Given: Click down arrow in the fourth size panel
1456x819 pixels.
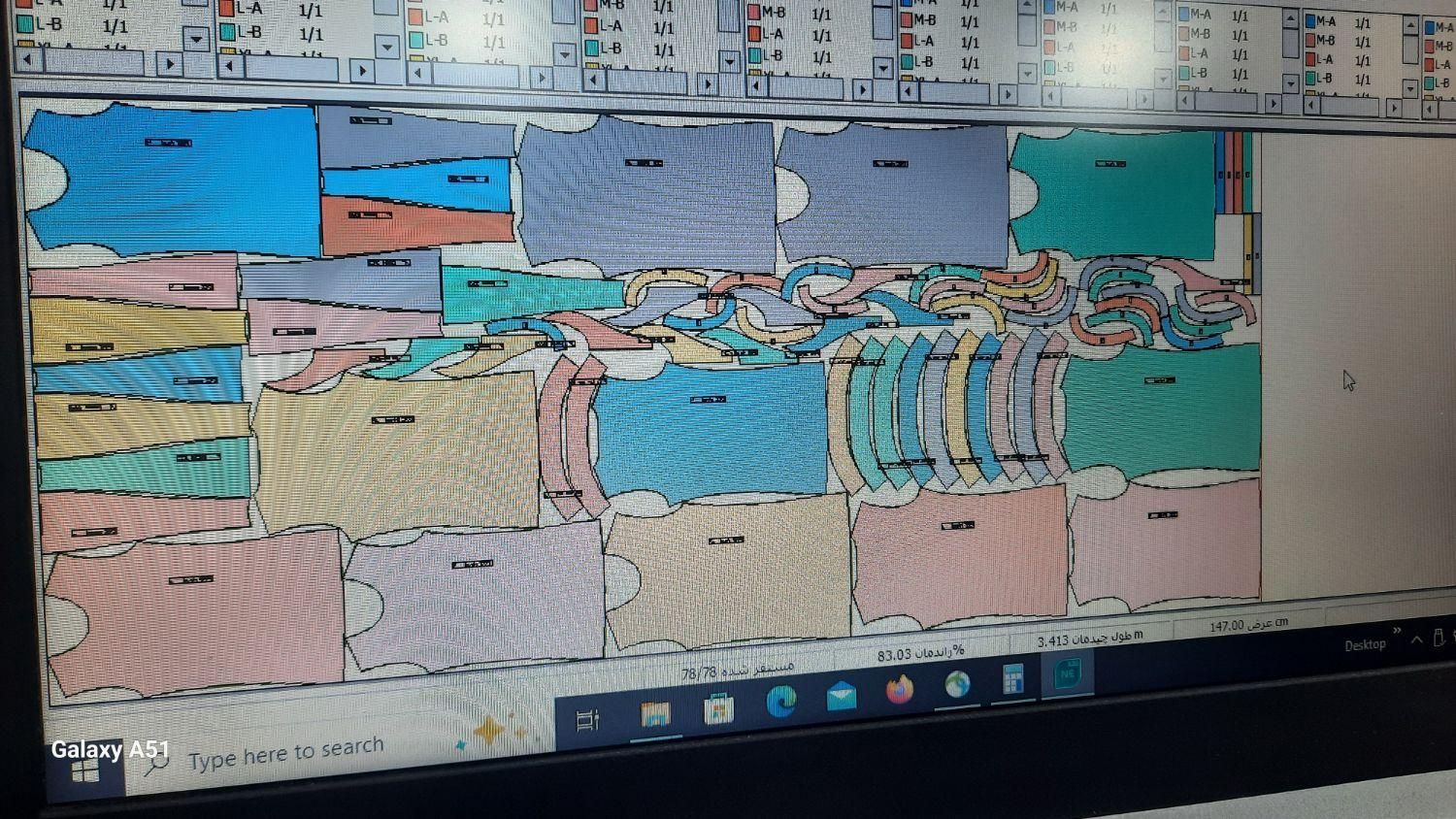Looking at the screenshot, I should 730,61.
